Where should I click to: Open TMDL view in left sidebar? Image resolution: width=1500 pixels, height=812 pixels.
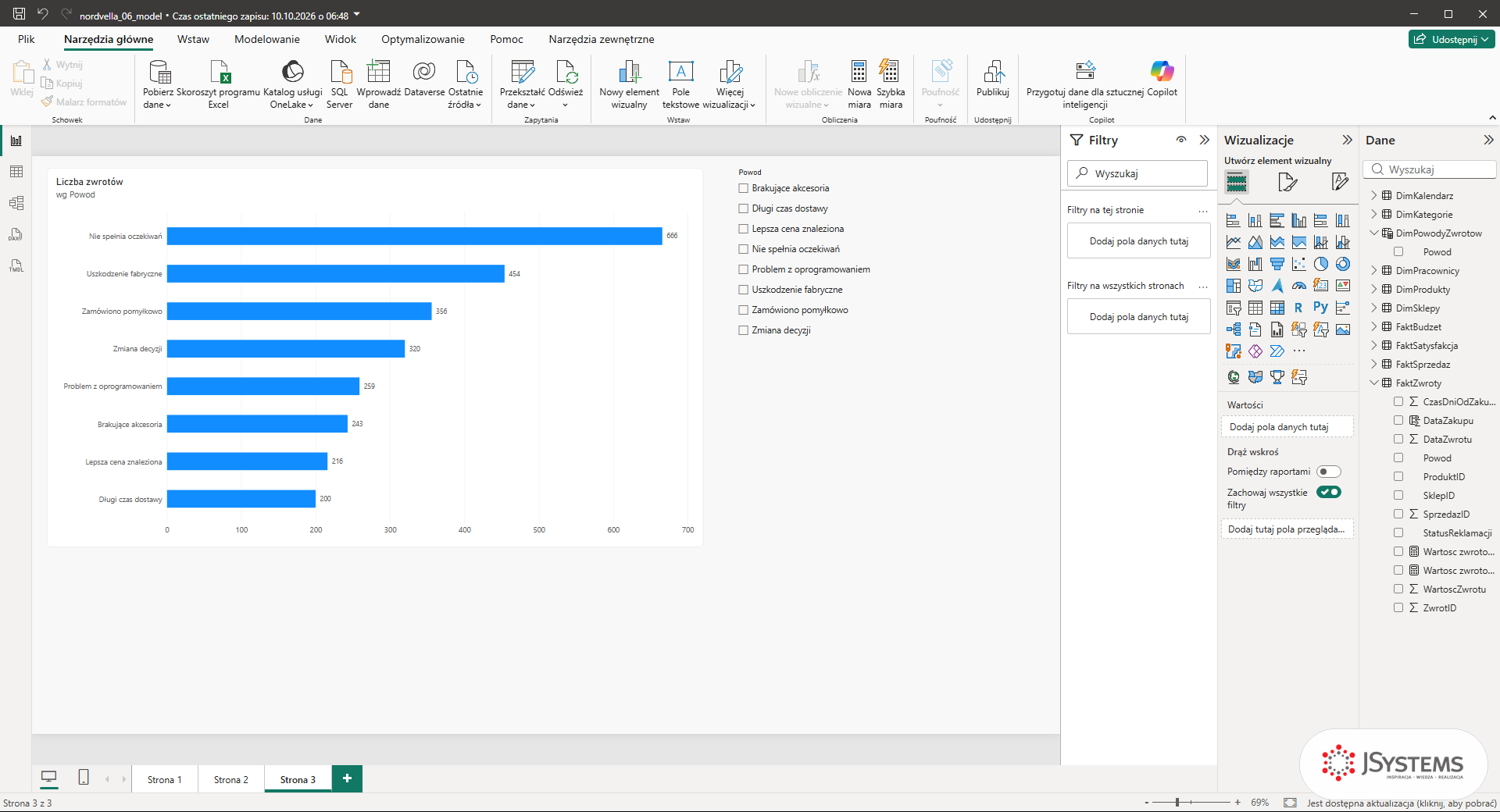click(x=16, y=265)
